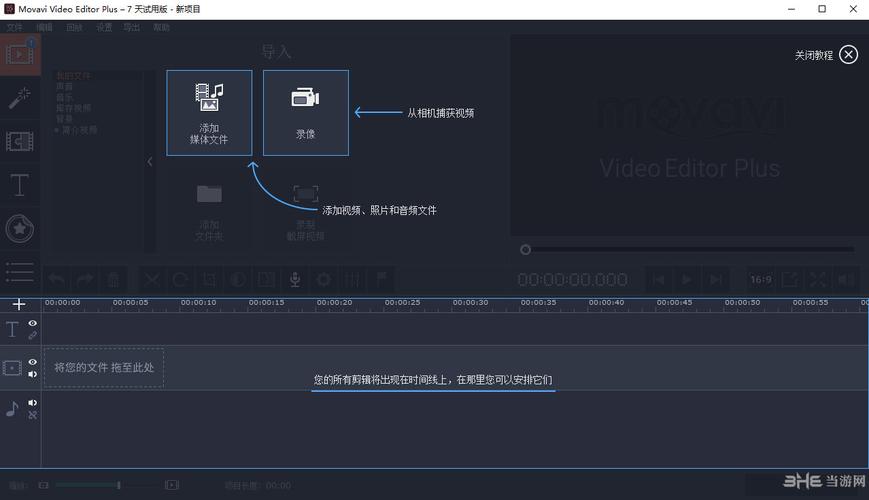This screenshot has height=500, width=869.
Task: Select the first item in the media file list
Action: click(x=73, y=76)
